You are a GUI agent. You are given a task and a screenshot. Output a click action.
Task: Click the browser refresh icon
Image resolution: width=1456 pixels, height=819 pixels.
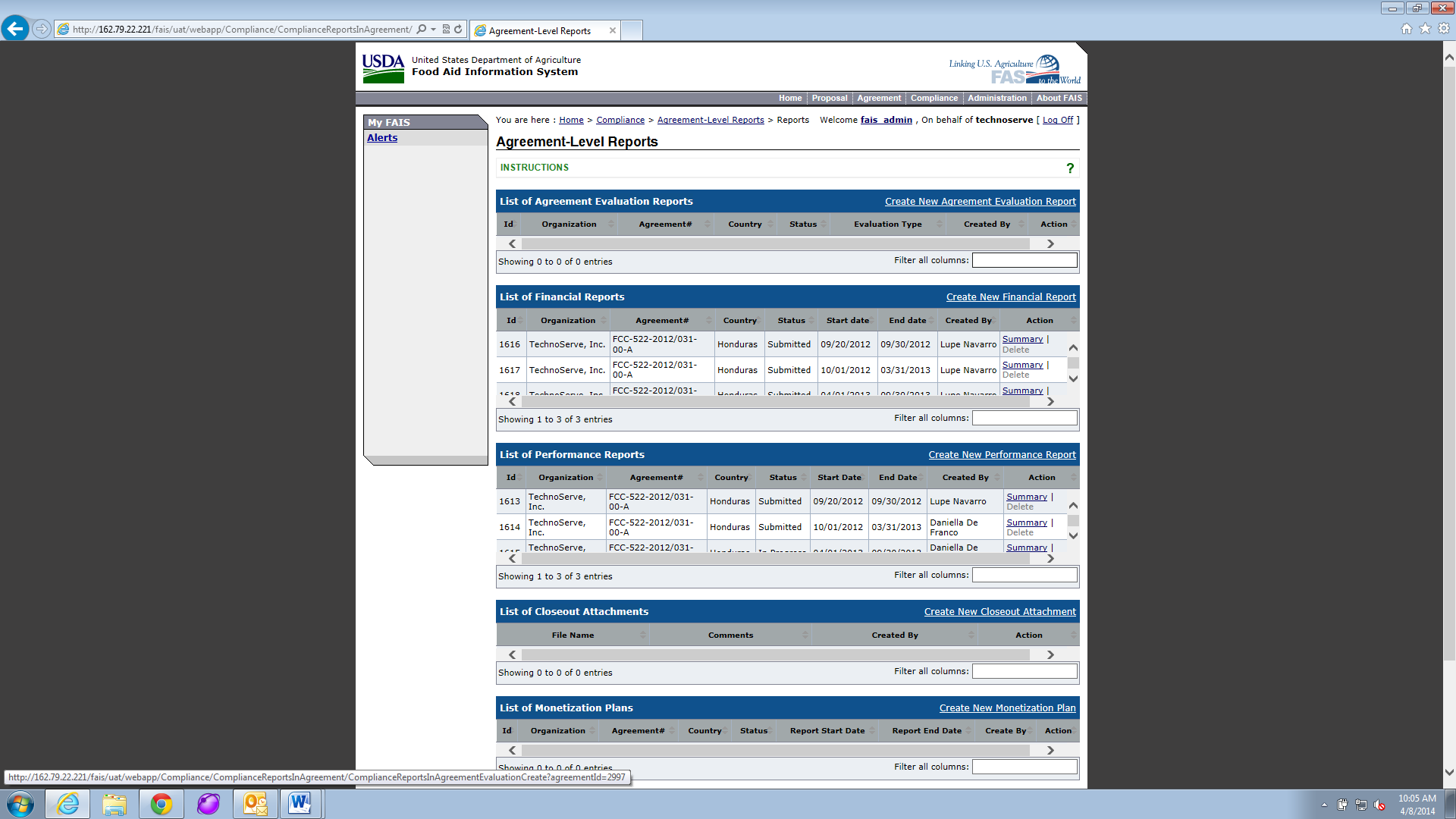[458, 30]
